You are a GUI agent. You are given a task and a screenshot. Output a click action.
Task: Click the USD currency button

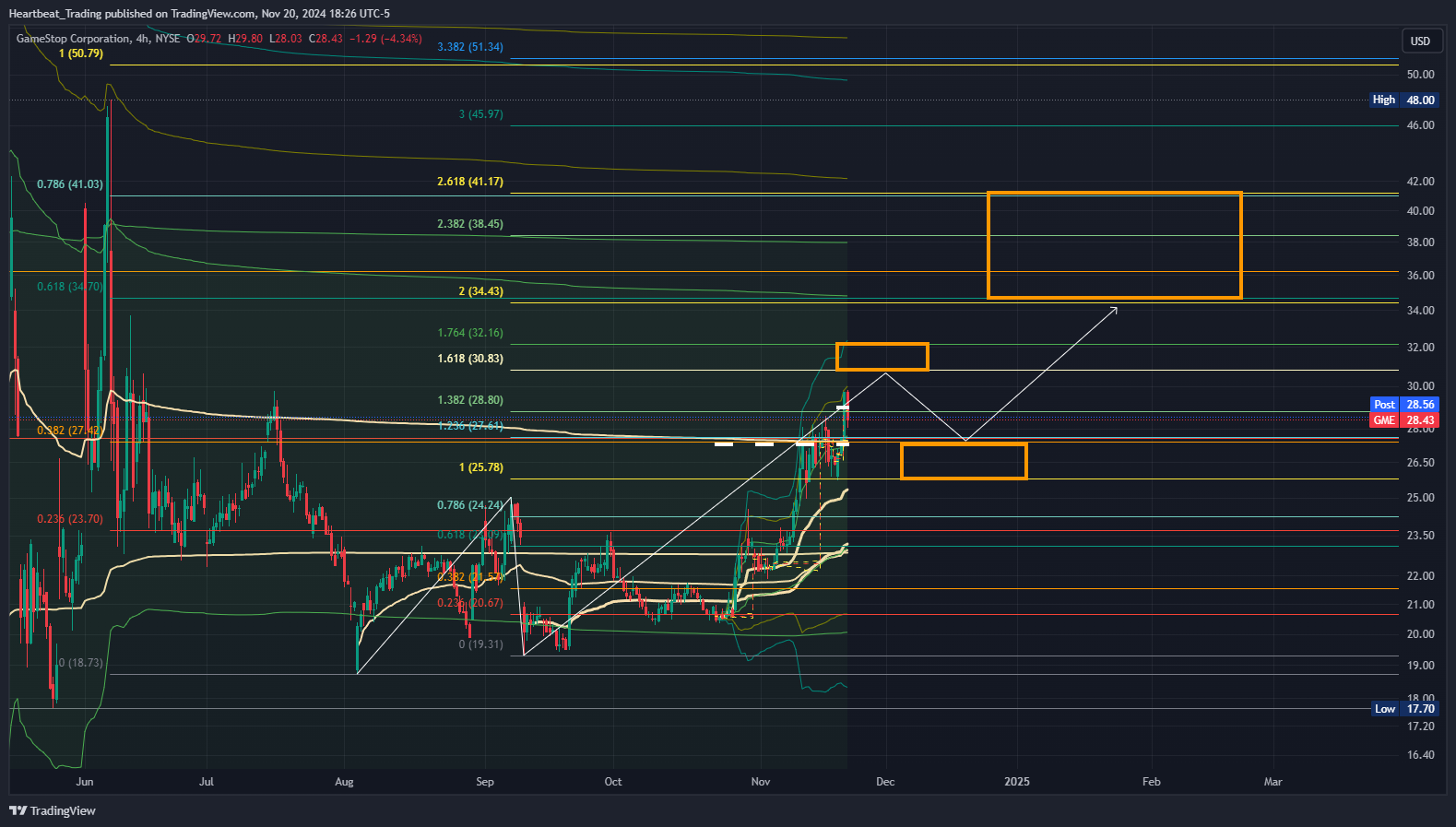point(1420,41)
